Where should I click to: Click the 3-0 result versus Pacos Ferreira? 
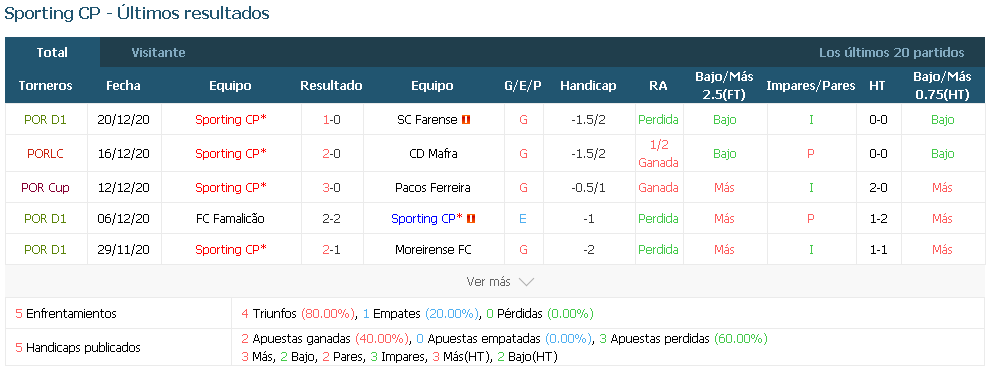(332, 188)
